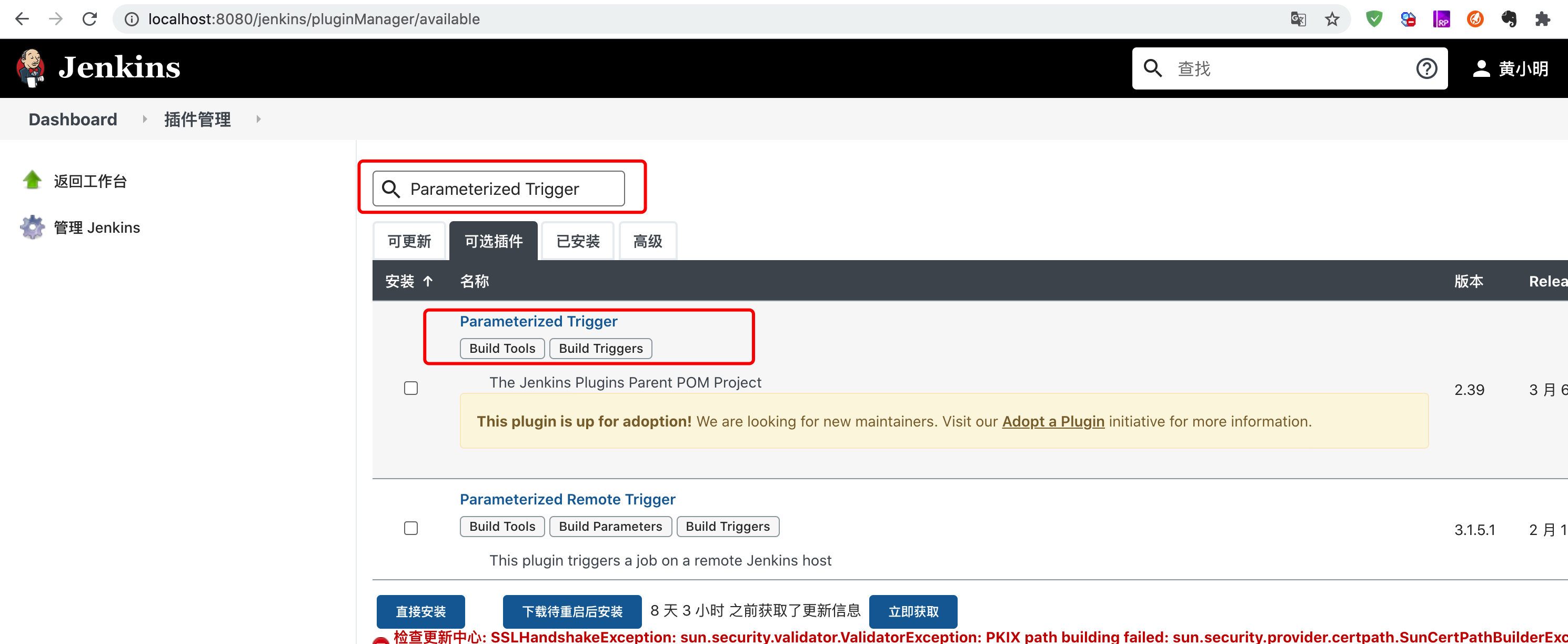
Task: Expand the Dashboard breadcrumb arrow
Action: click(144, 120)
